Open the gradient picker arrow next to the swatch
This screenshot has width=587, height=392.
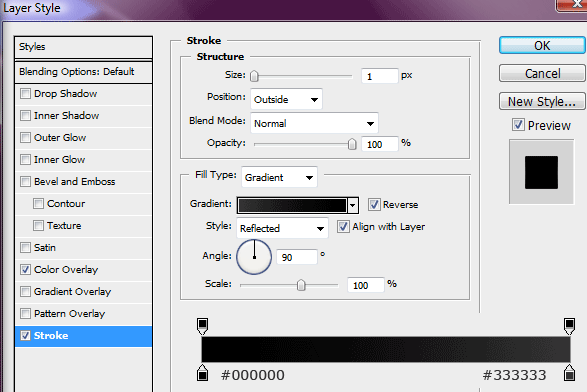point(353,205)
